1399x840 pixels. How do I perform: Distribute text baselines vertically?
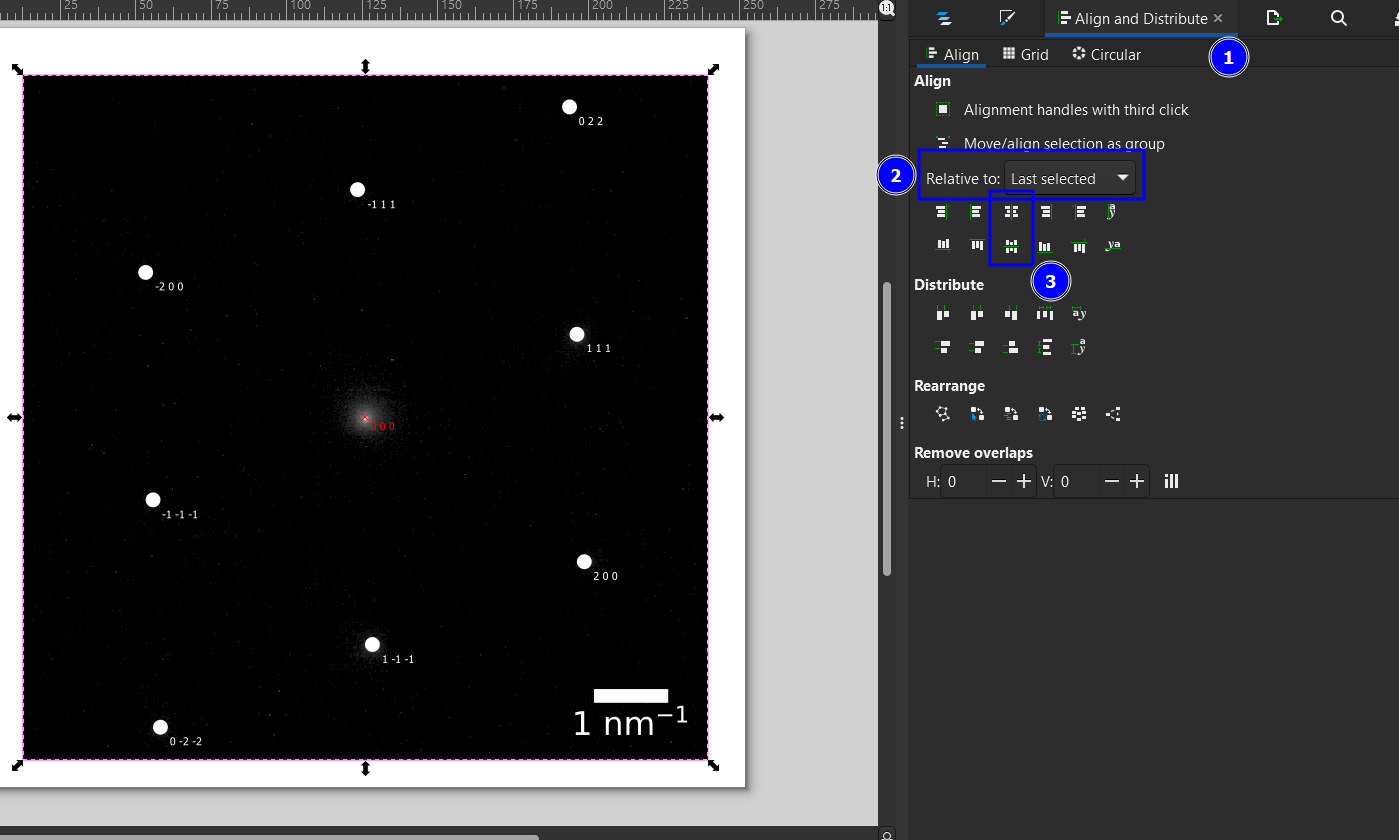[1079, 347]
